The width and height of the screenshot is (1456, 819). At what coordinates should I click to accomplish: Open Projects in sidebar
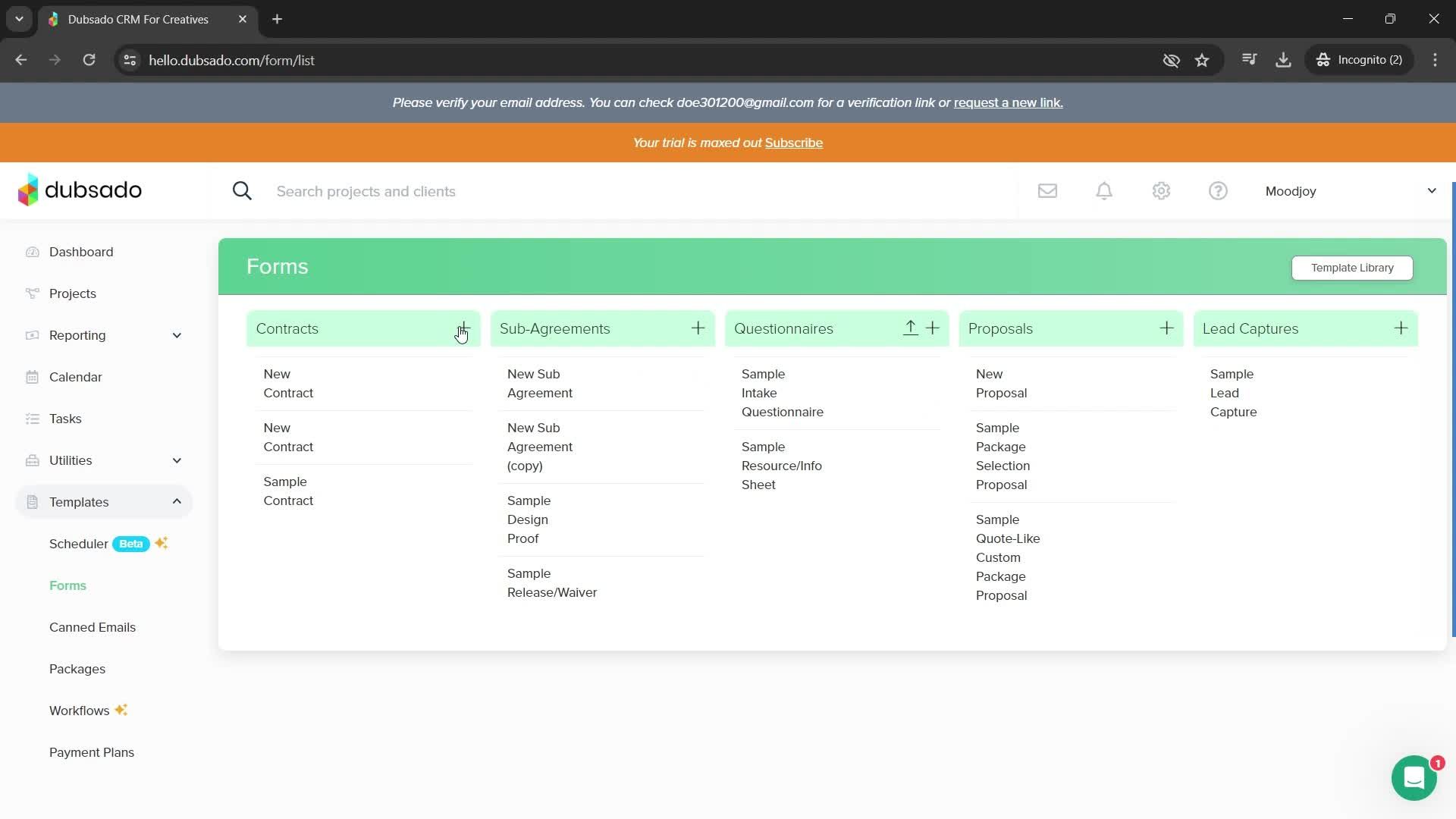pos(73,293)
